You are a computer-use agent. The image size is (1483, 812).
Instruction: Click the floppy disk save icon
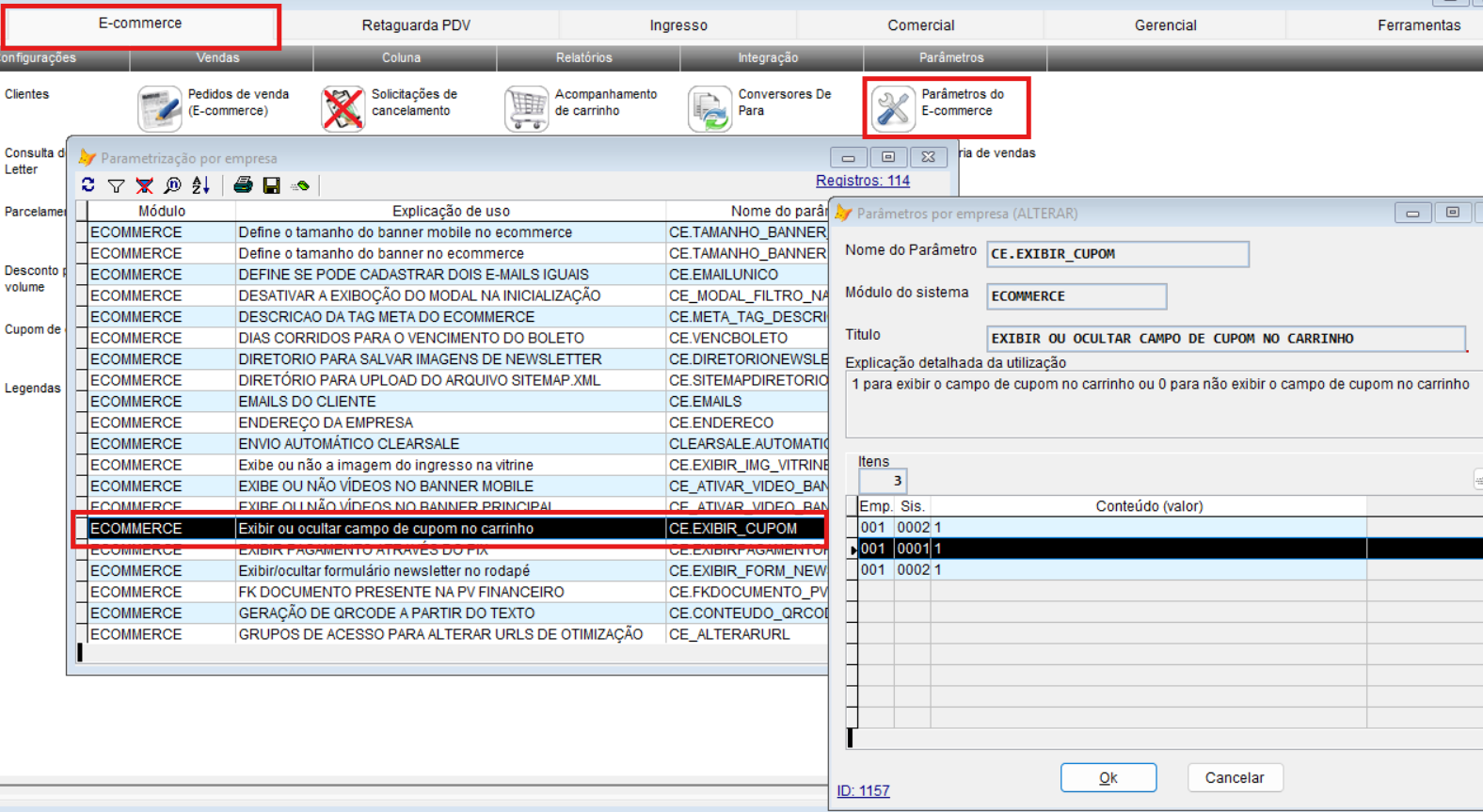pyautogui.click(x=272, y=185)
